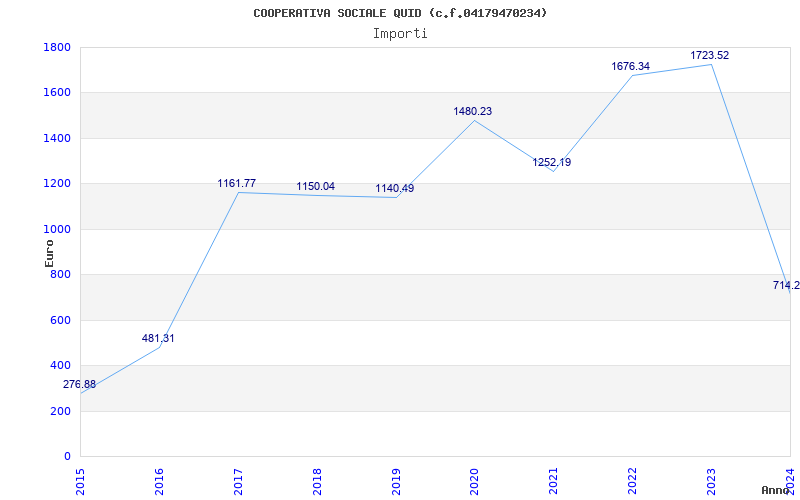Click the 1676.34 data label
Screen dimensions: 800x500
click(631, 66)
